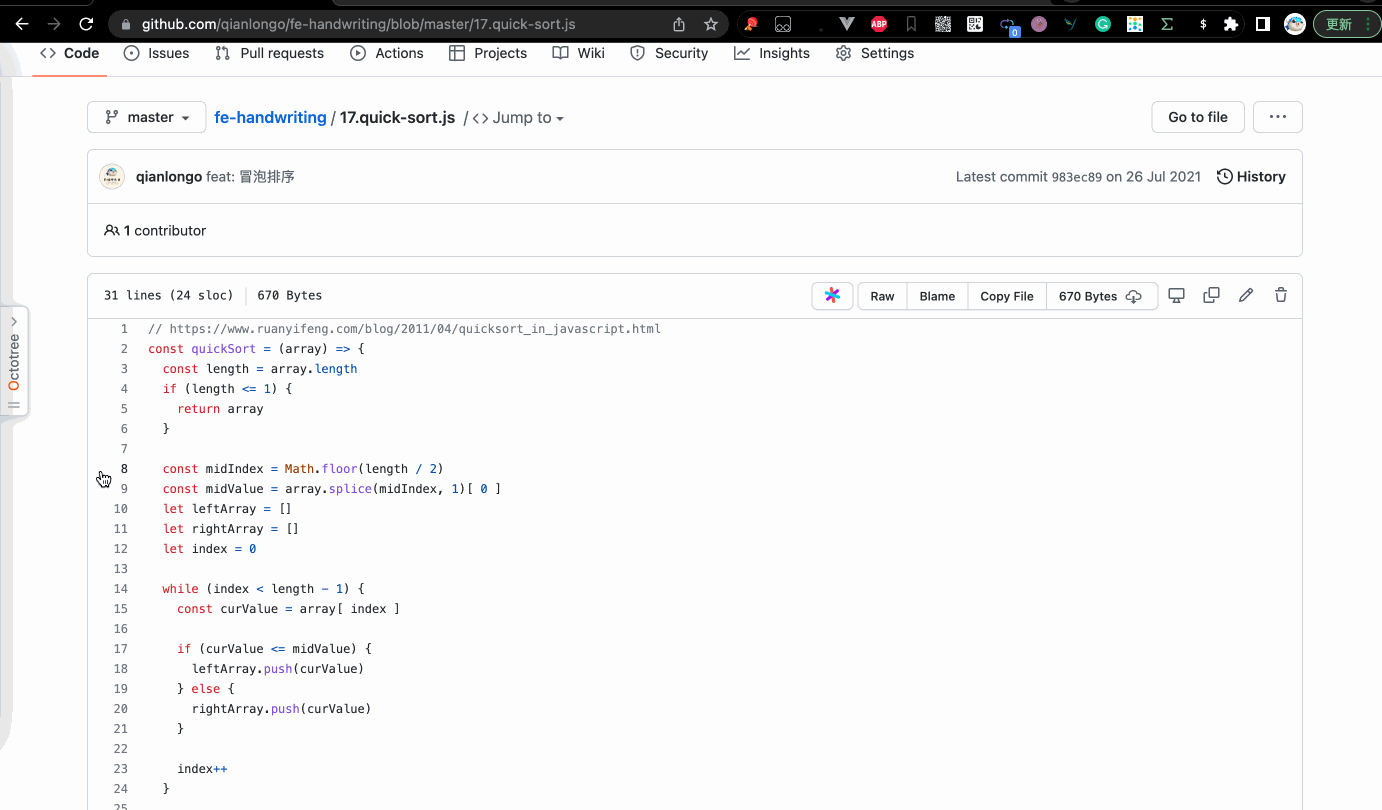Viewport: 1382px width, 810px height.
Task: Bookmark this page with the star icon
Action: pyautogui.click(x=711, y=24)
